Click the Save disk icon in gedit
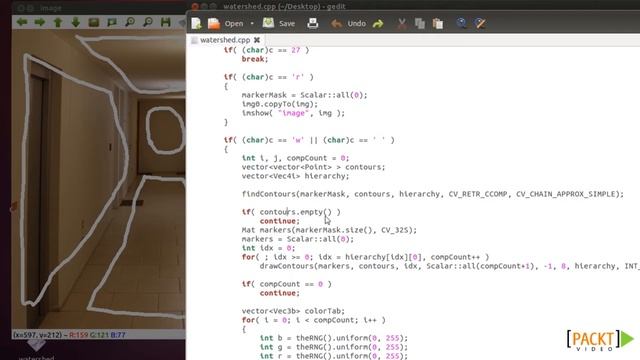Image resolution: width=640 pixels, height=360 pixels. click(x=268, y=23)
